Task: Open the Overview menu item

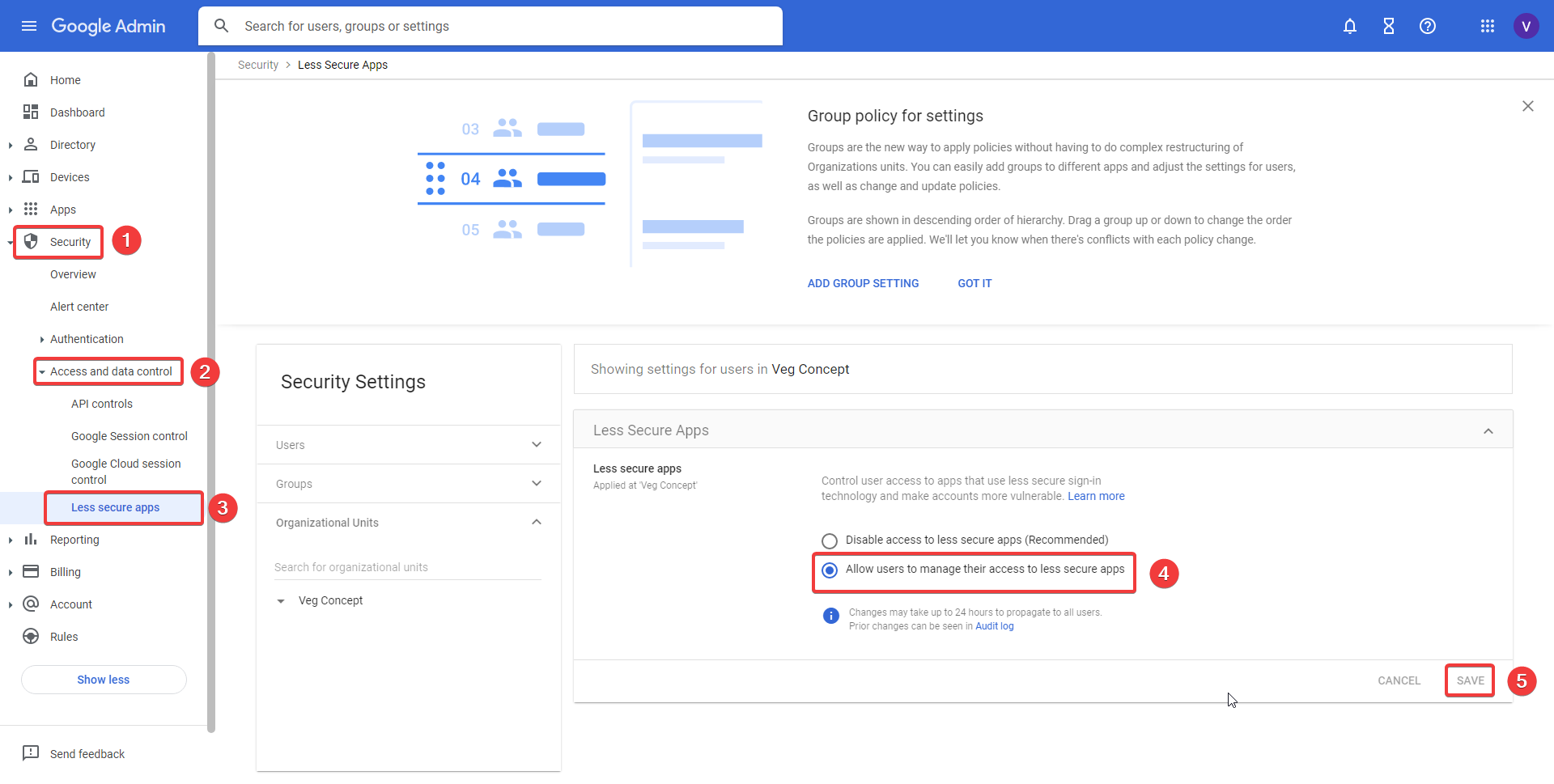Action: click(73, 274)
